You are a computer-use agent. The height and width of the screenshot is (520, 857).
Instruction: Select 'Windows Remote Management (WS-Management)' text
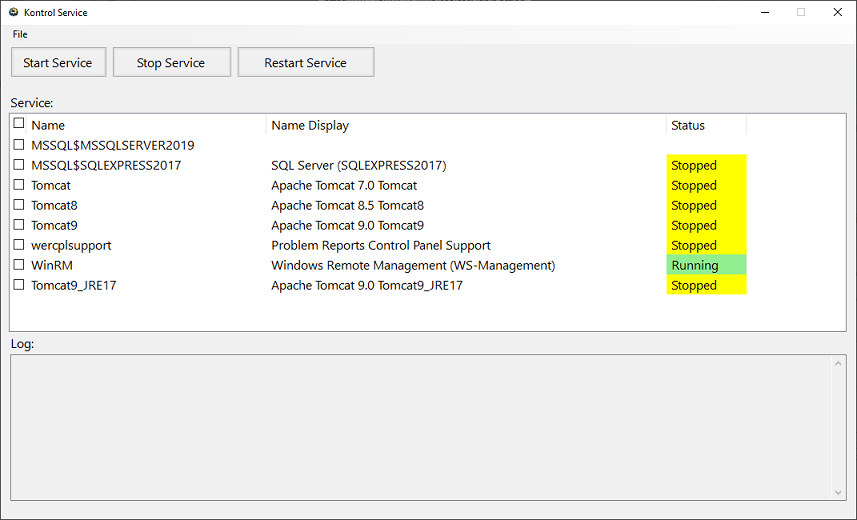tap(413, 265)
